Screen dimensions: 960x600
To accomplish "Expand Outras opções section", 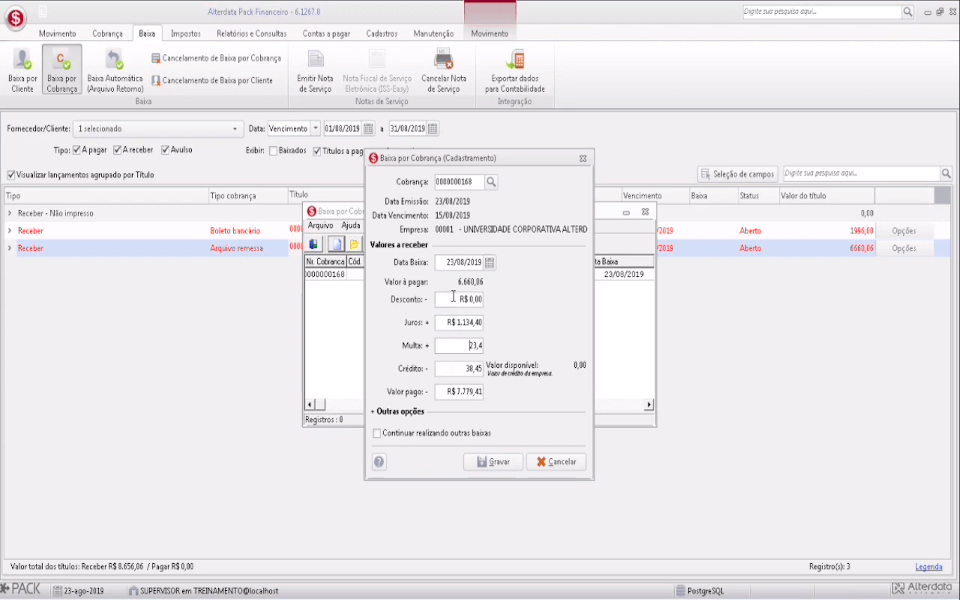I will [x=397, y=411].
